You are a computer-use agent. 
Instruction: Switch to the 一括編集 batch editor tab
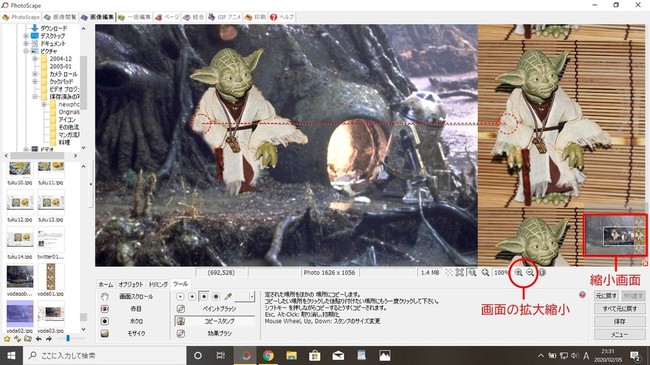[134, 17]
